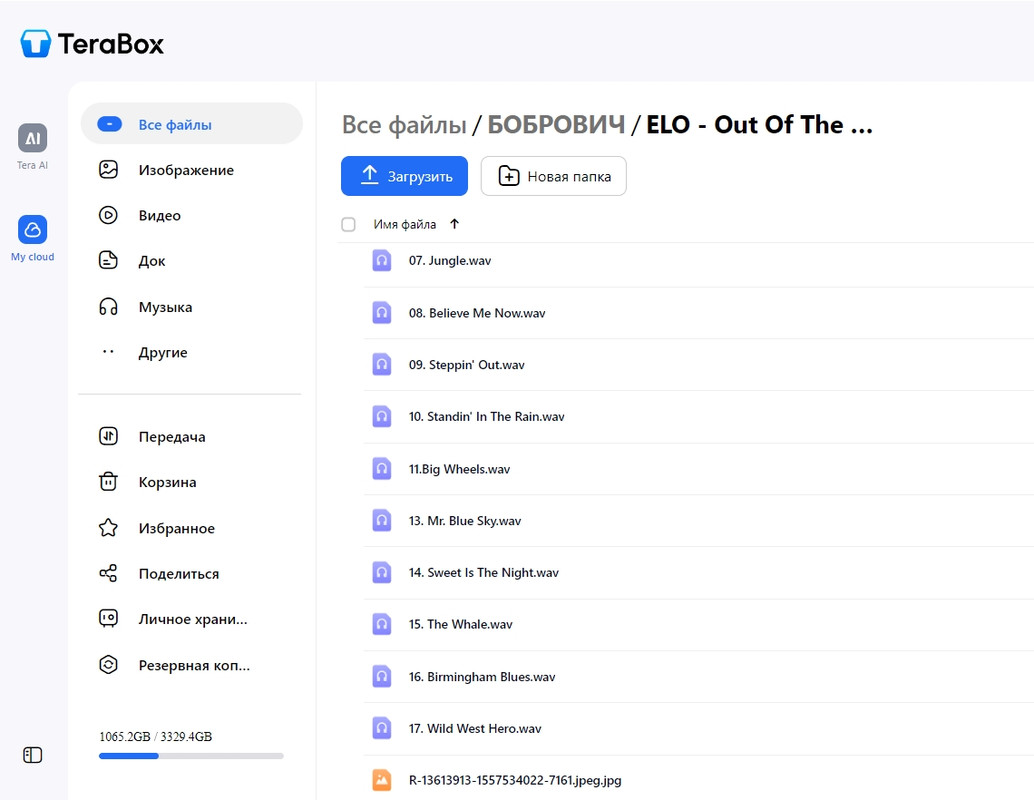Click audio icon next to 17. Wild West Hero.wav
The width and height of the screenshot is (1034, 800).
382,728
